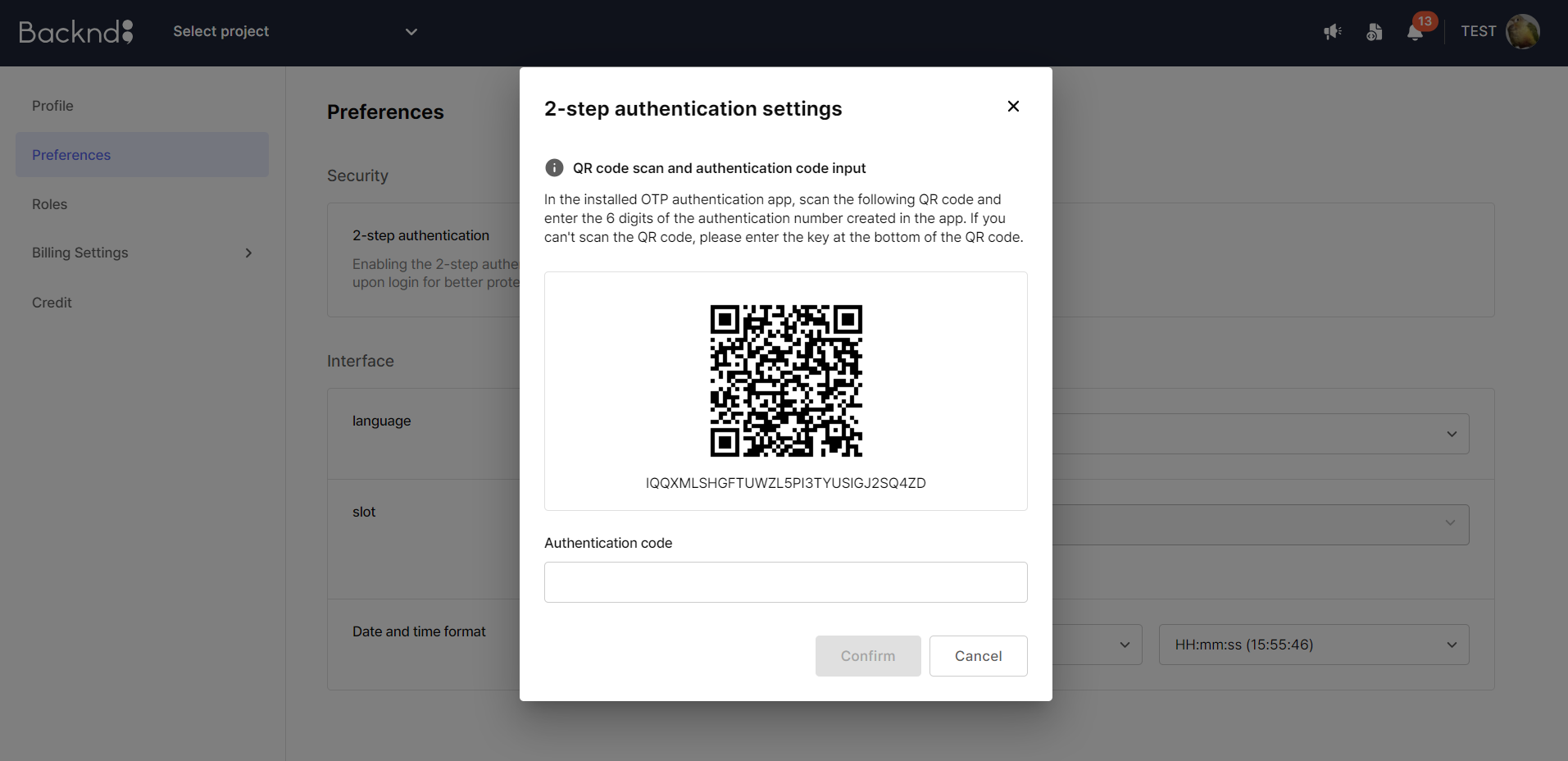Open notifications bell with 13 badge
This screenshot has height=761, width=1568.
pos(1416,32)
